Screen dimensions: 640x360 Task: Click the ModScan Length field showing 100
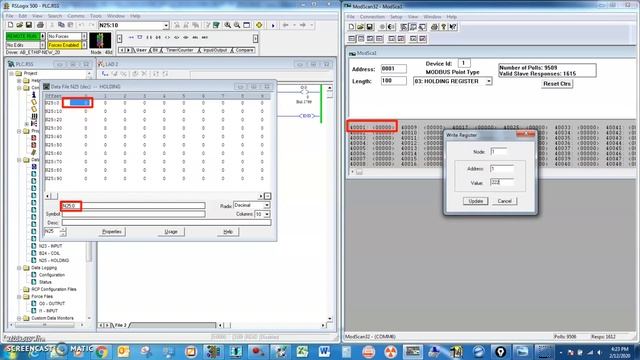pos(393,81)
